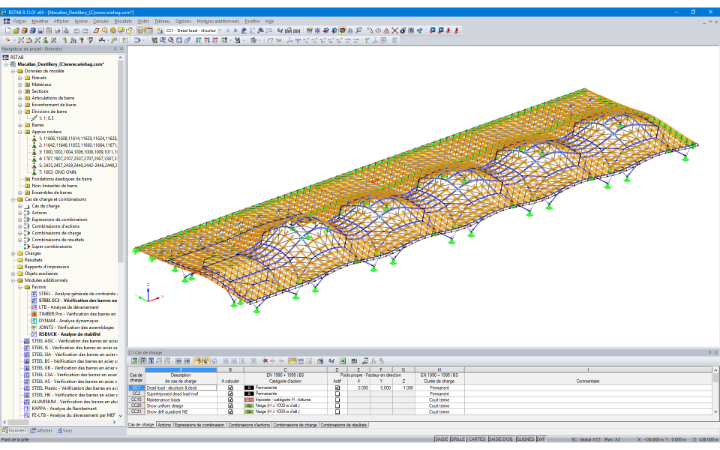Click the RSTAB application icon in menu bar
The height and width of the screenshot is (450, 720).
click(x=6, y=21)
